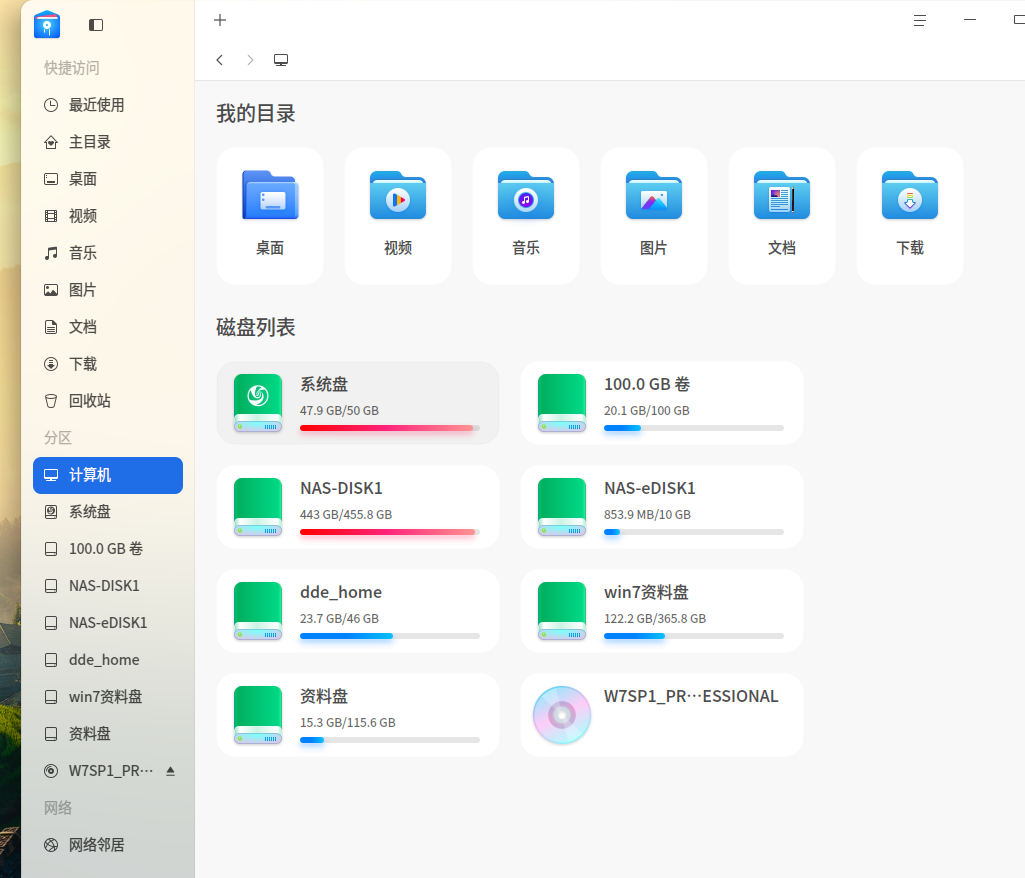Screen dimensions: 1025x878
Task: Toggle the sidebar panel icon
Action: (96, 25)
